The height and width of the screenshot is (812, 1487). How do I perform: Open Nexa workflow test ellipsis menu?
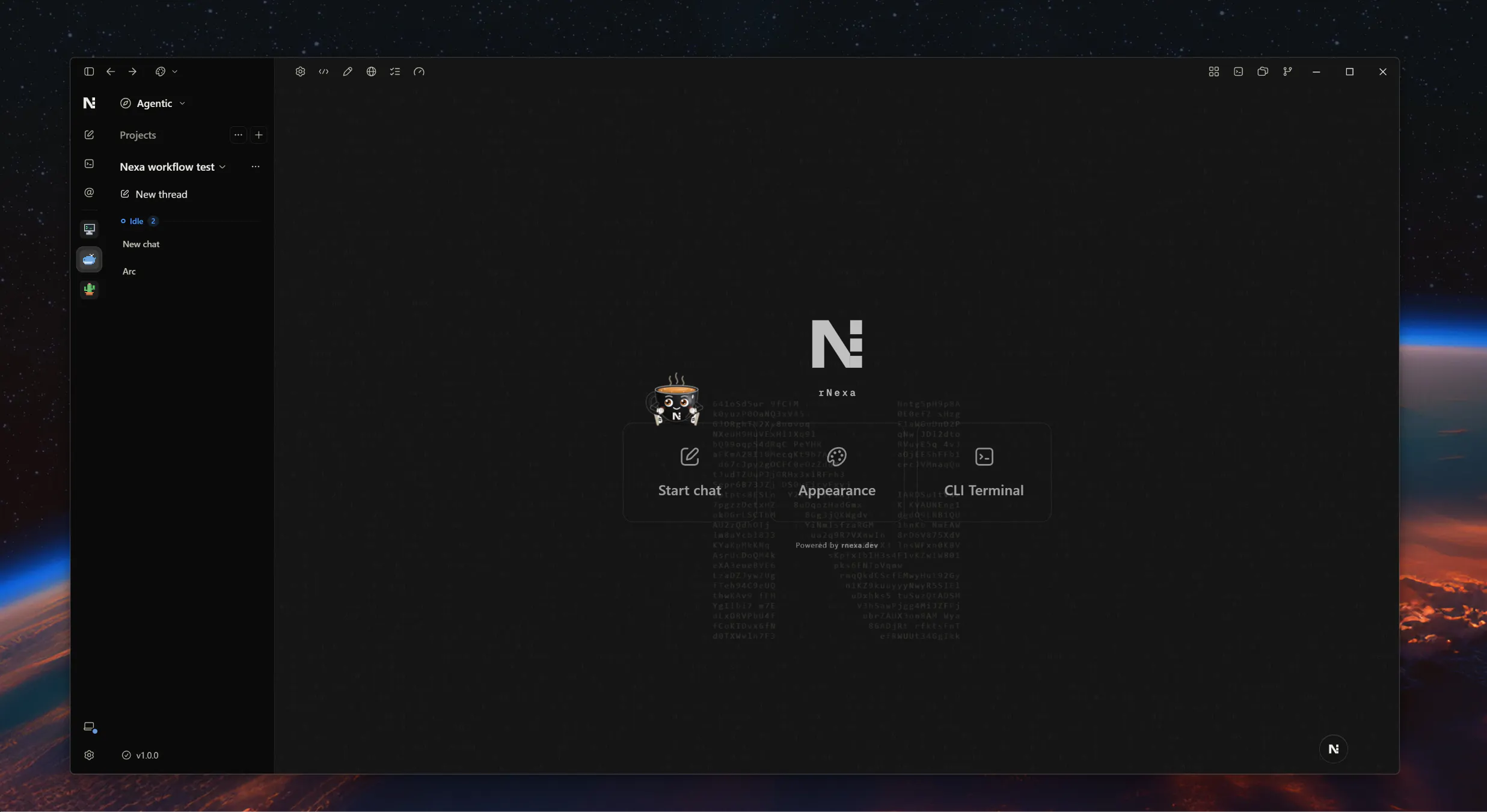(x=256, y=166)
